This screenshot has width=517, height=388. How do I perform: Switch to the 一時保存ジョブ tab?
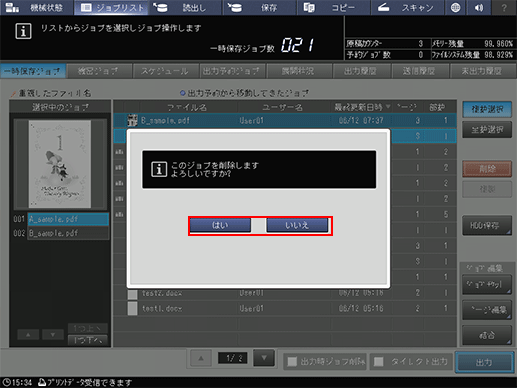coord(33,71)
